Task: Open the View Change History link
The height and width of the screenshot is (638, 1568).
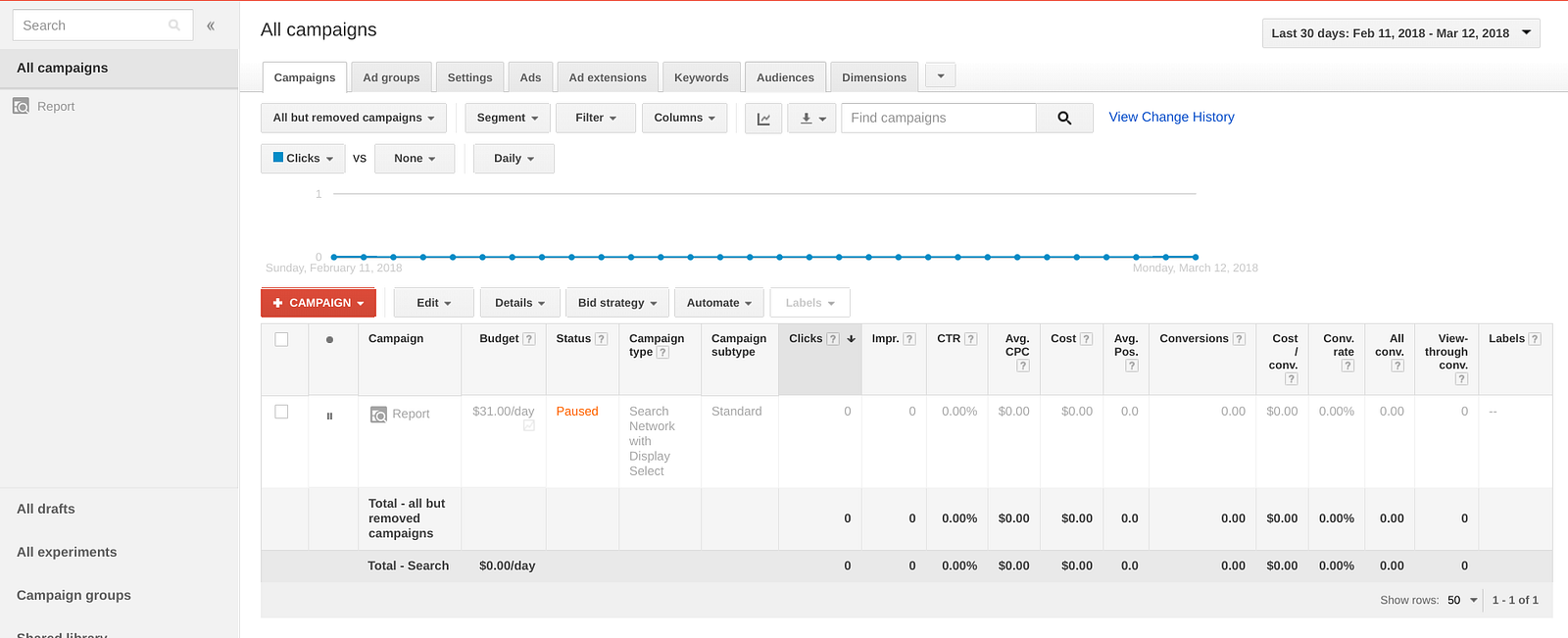Action: pyautogui.click(x=1171, y=117)
